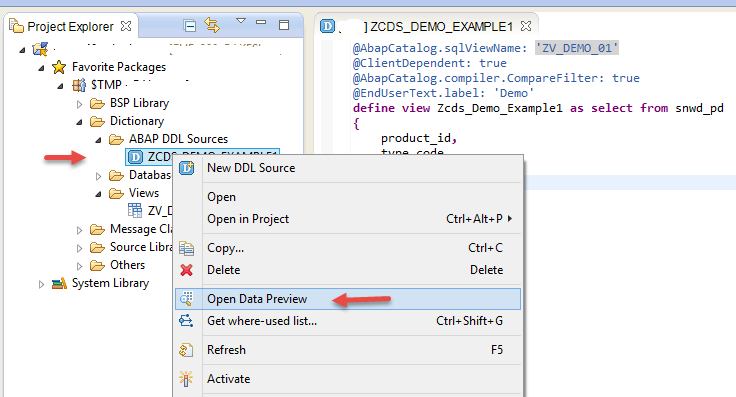Click the ZV_D view table icon
The width and height of the screenshot is (736, 397).
[x=135, y=211]
